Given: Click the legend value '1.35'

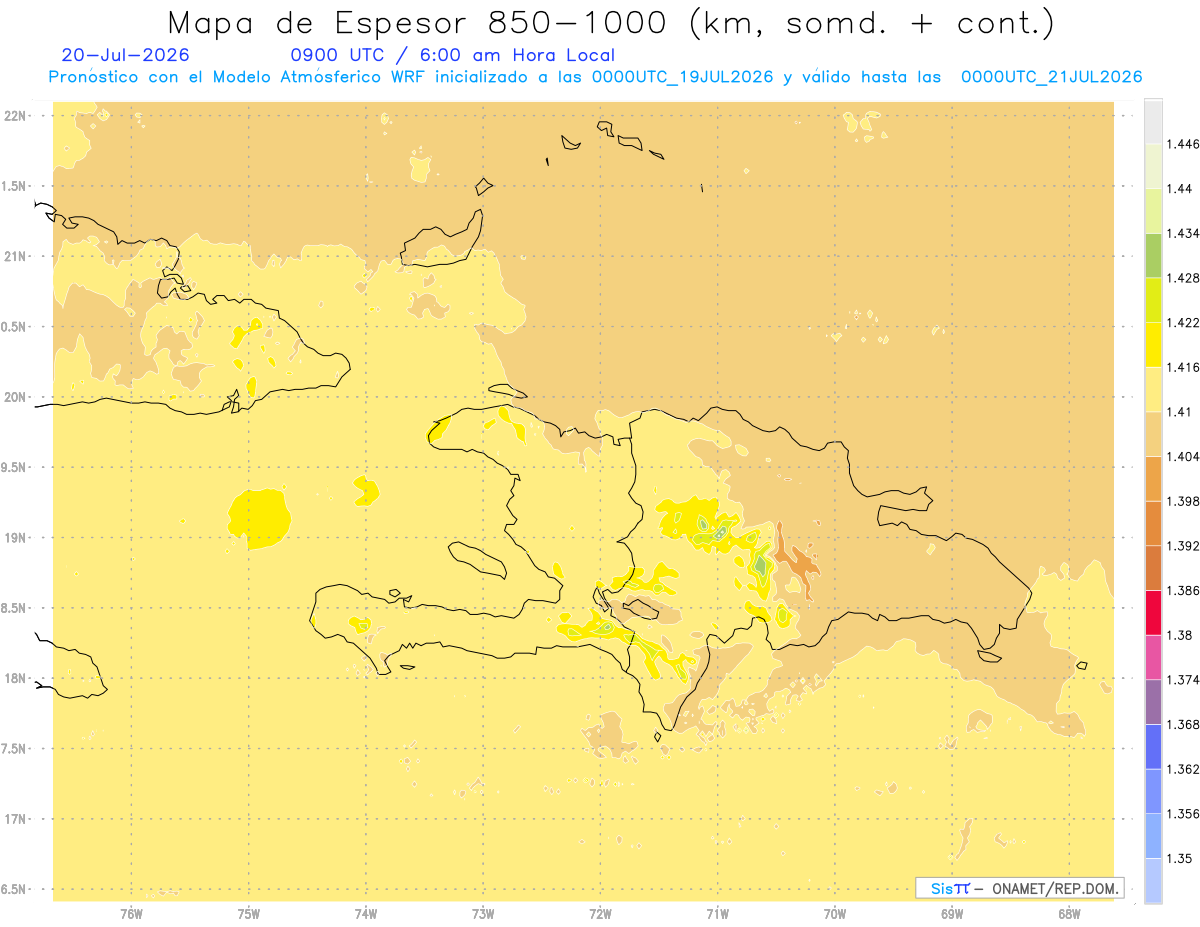Looking at the screenshot, I should pyautogui.click(x=1181, y=858).
